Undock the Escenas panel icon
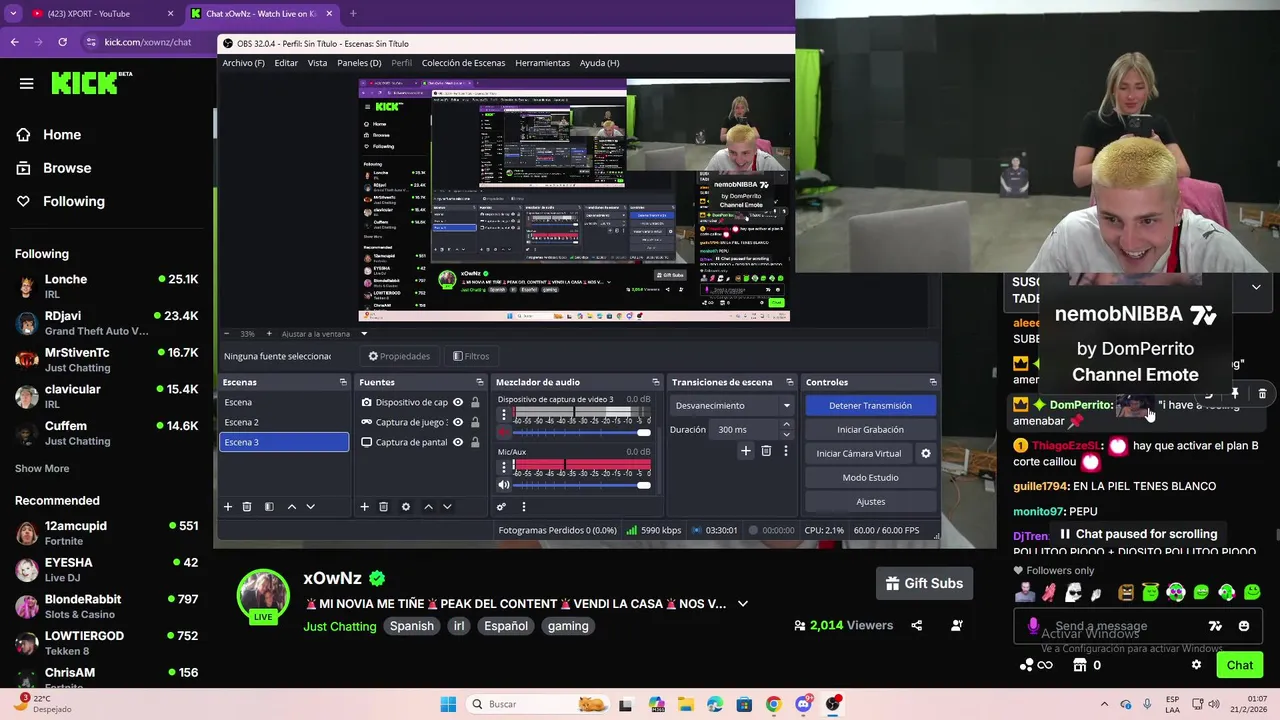Image resolution: width=1280 pixels, height=720 pixels. (343, 382)
